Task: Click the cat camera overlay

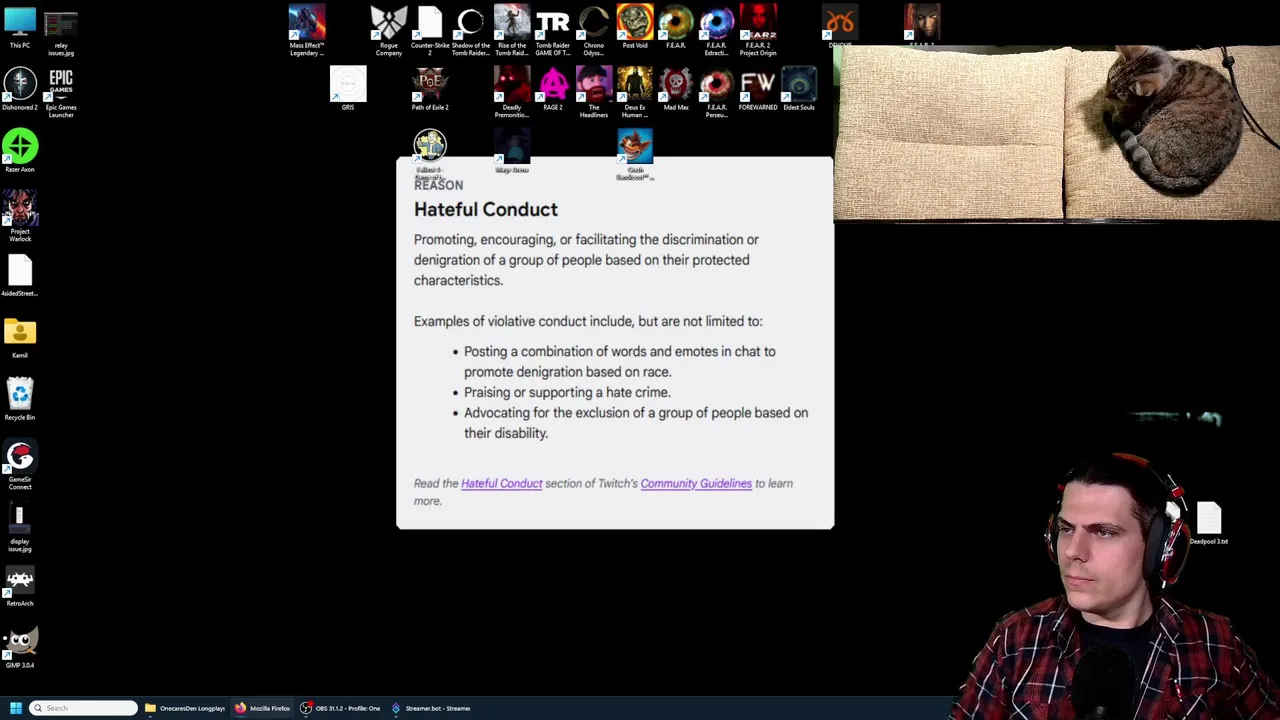Action: [1056, 132]
